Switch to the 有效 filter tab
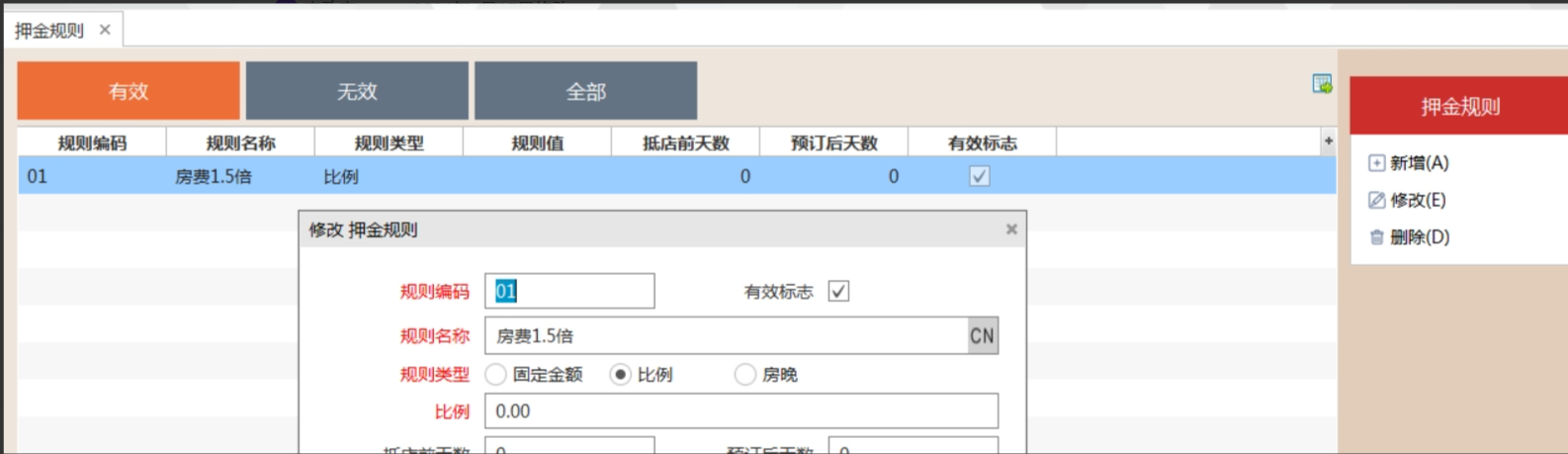The image size is (1568, 454). (x=129, y=91)
